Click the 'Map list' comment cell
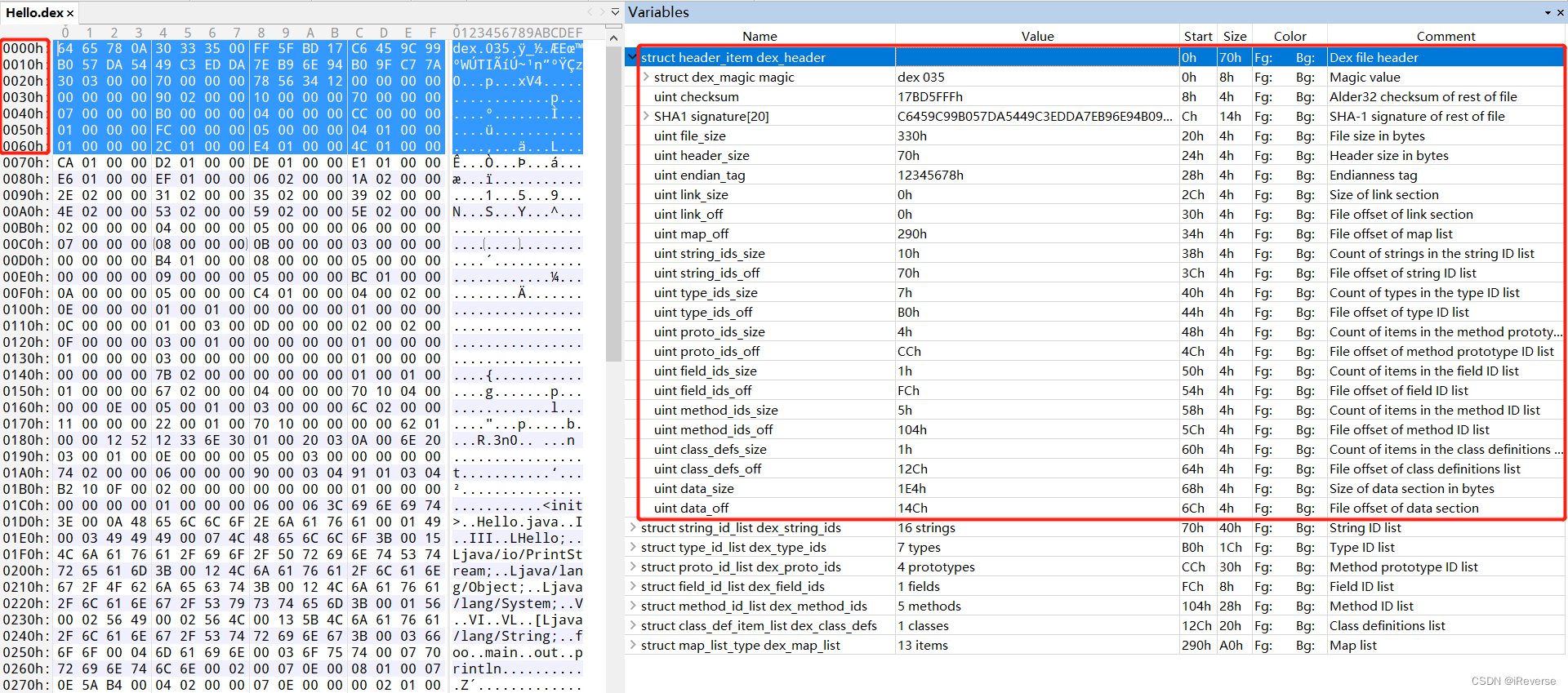 1445,645
